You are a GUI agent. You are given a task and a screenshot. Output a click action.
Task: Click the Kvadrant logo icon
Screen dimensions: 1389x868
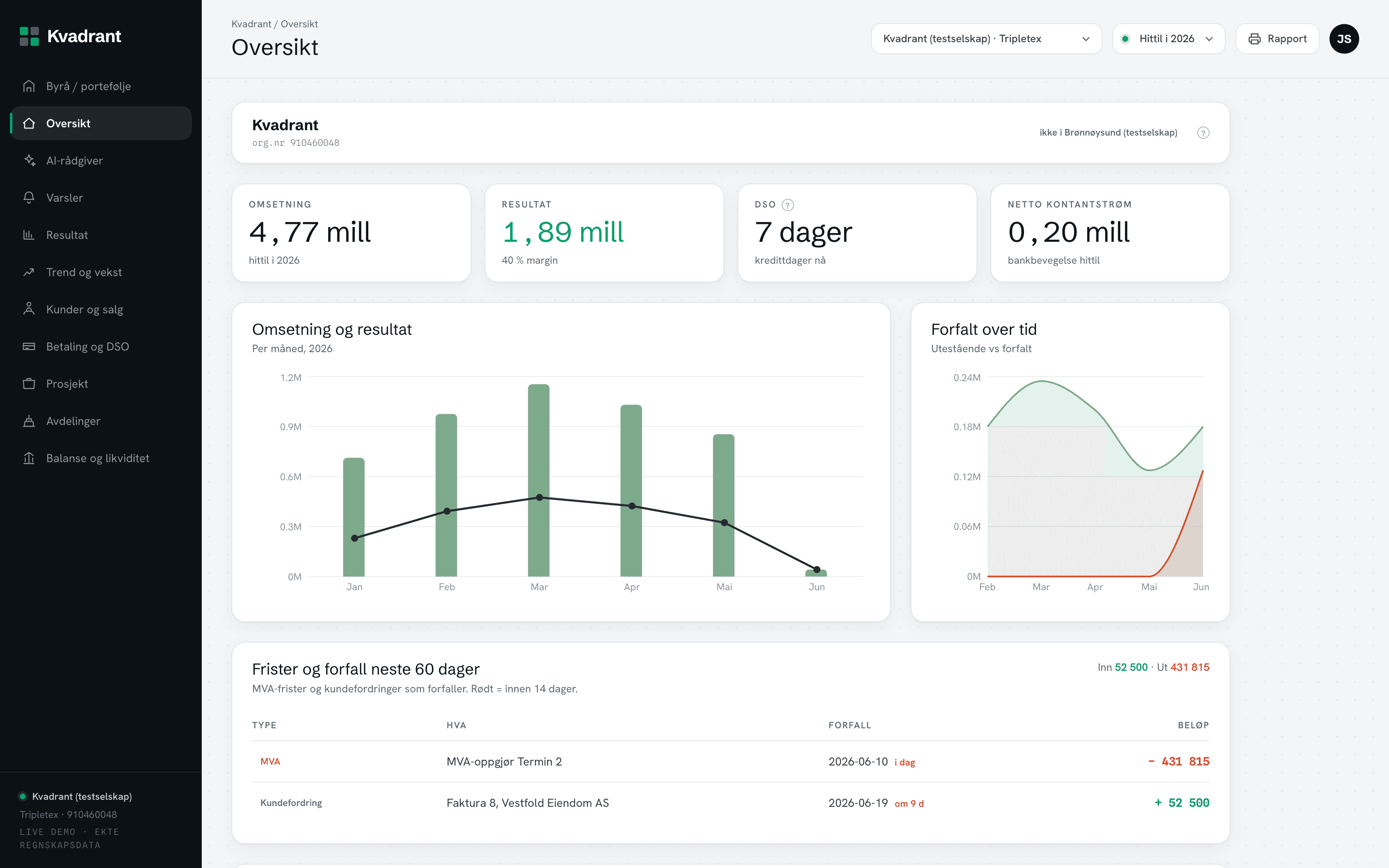pos(29,36)
